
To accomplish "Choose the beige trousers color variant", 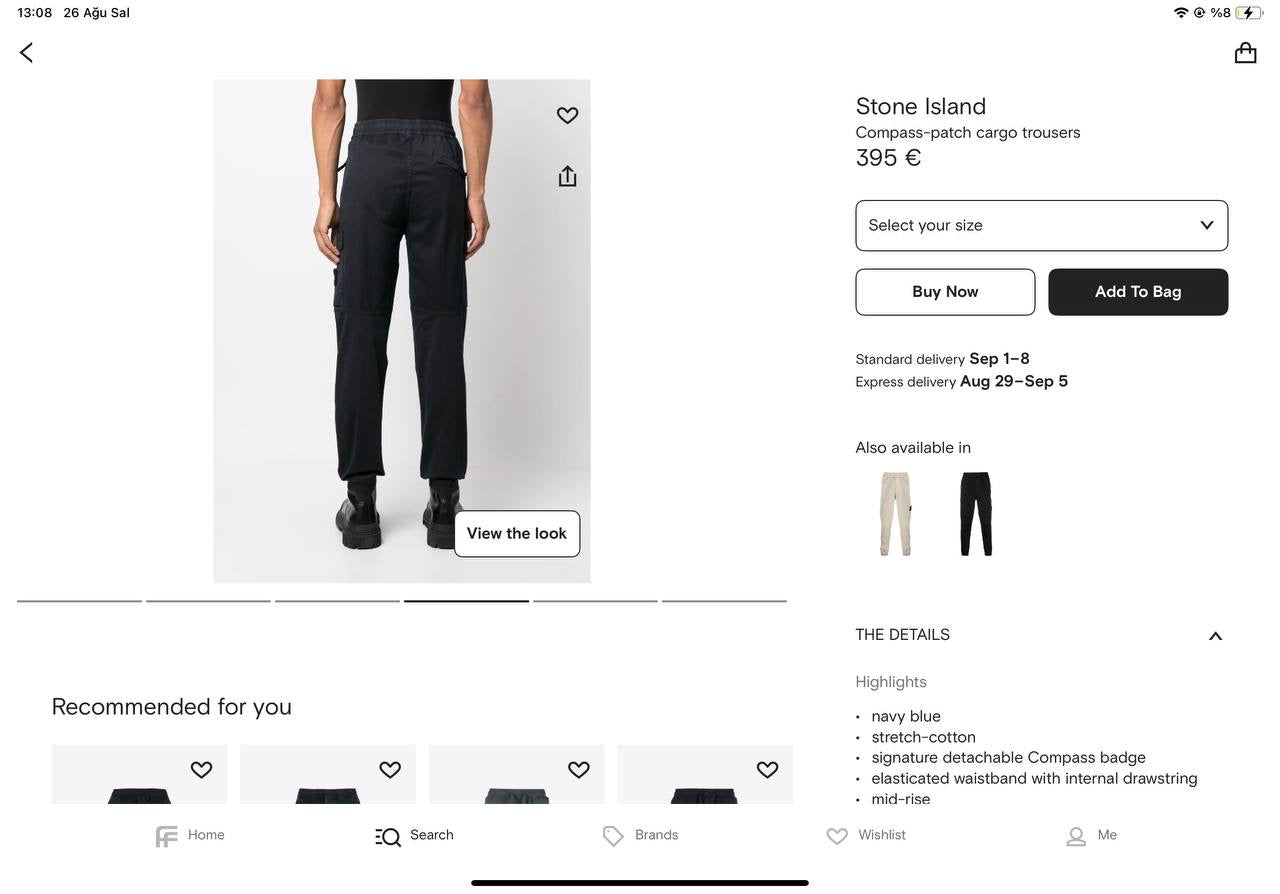I will (895, 514).
